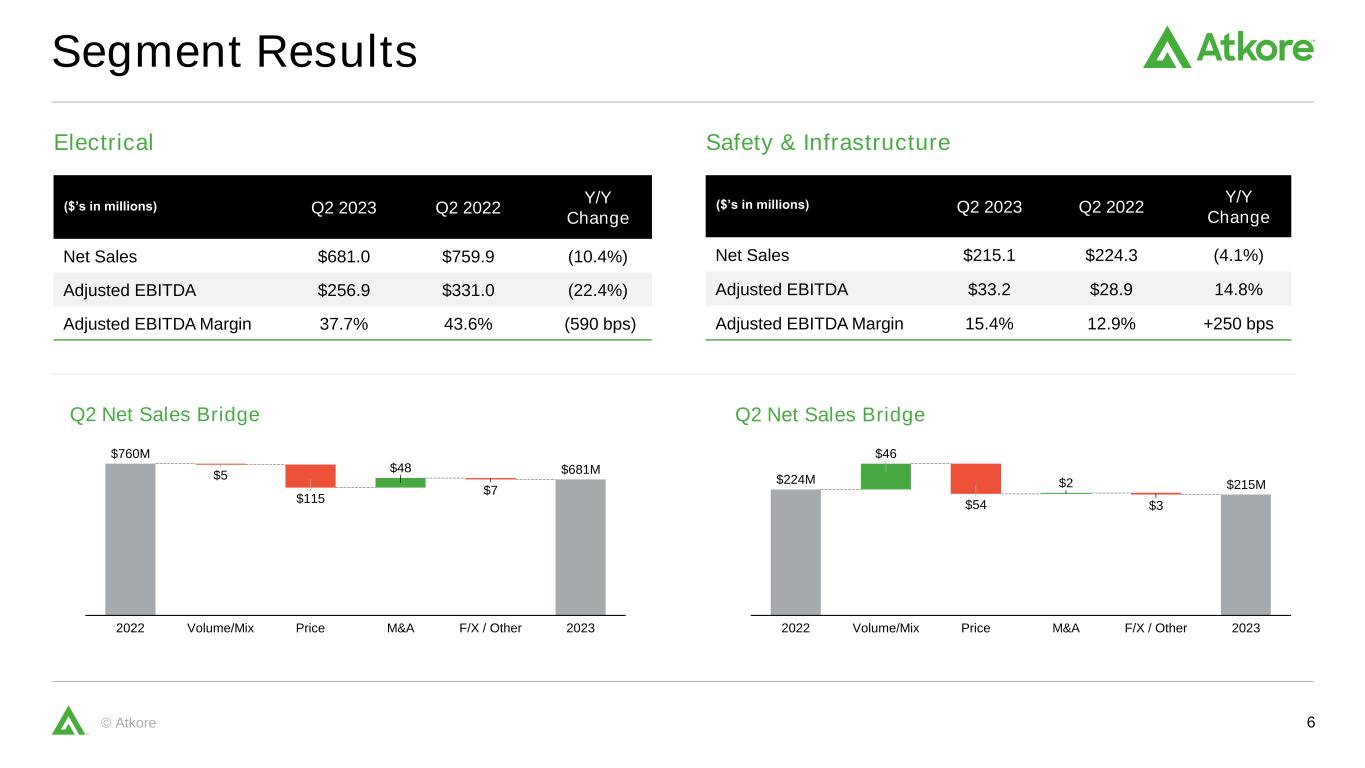
Task: Click the © Atkore footer text
Action: coord(129,723)
